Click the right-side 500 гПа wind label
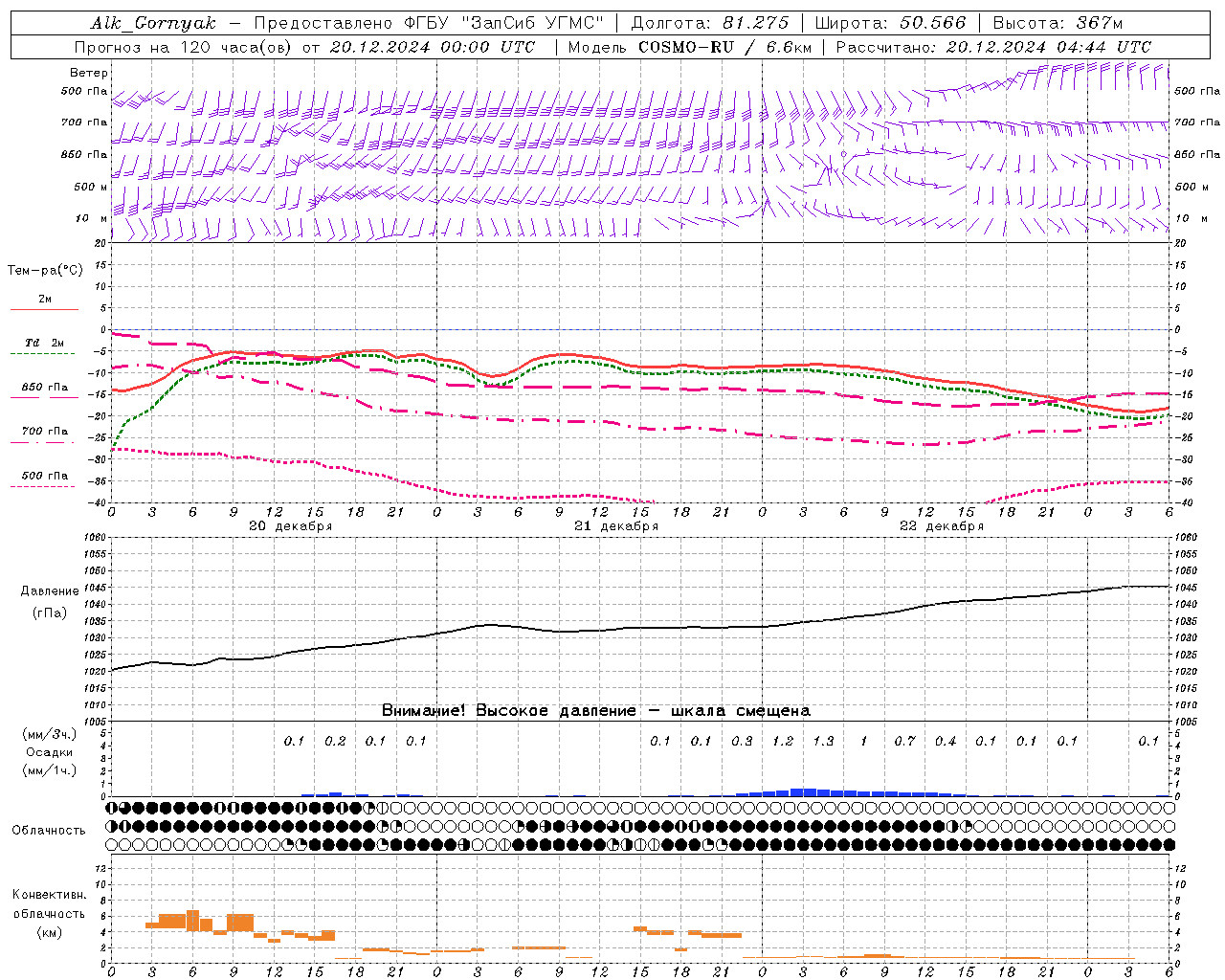Viewport: 1225px width, 980px height. point(1197,92)
